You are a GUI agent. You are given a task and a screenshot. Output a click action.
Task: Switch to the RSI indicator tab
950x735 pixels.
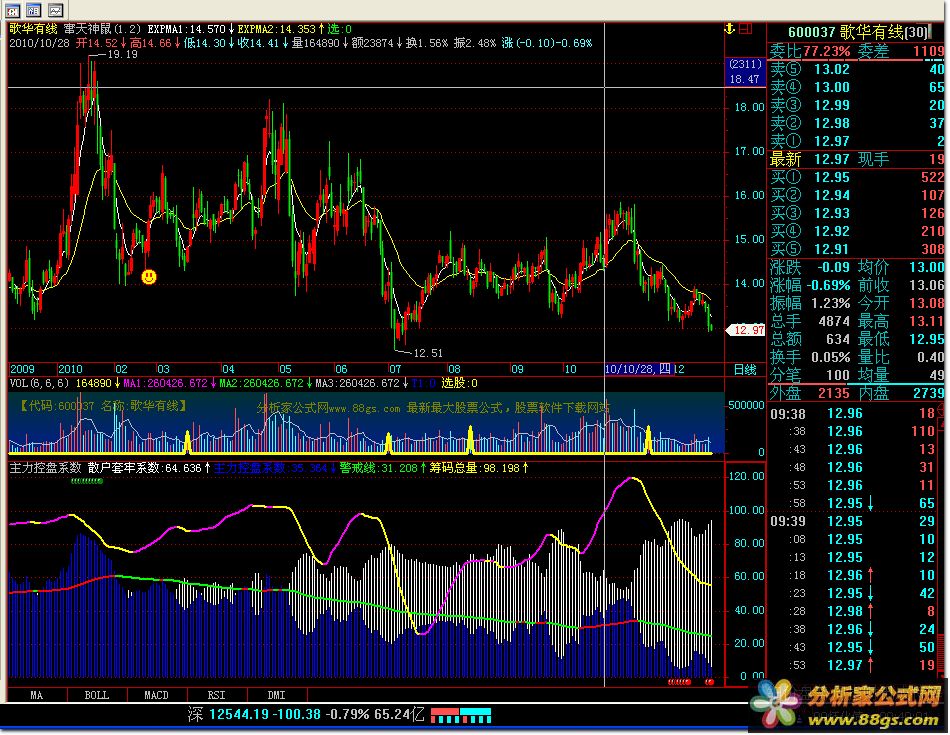click(x=217, y=695)
